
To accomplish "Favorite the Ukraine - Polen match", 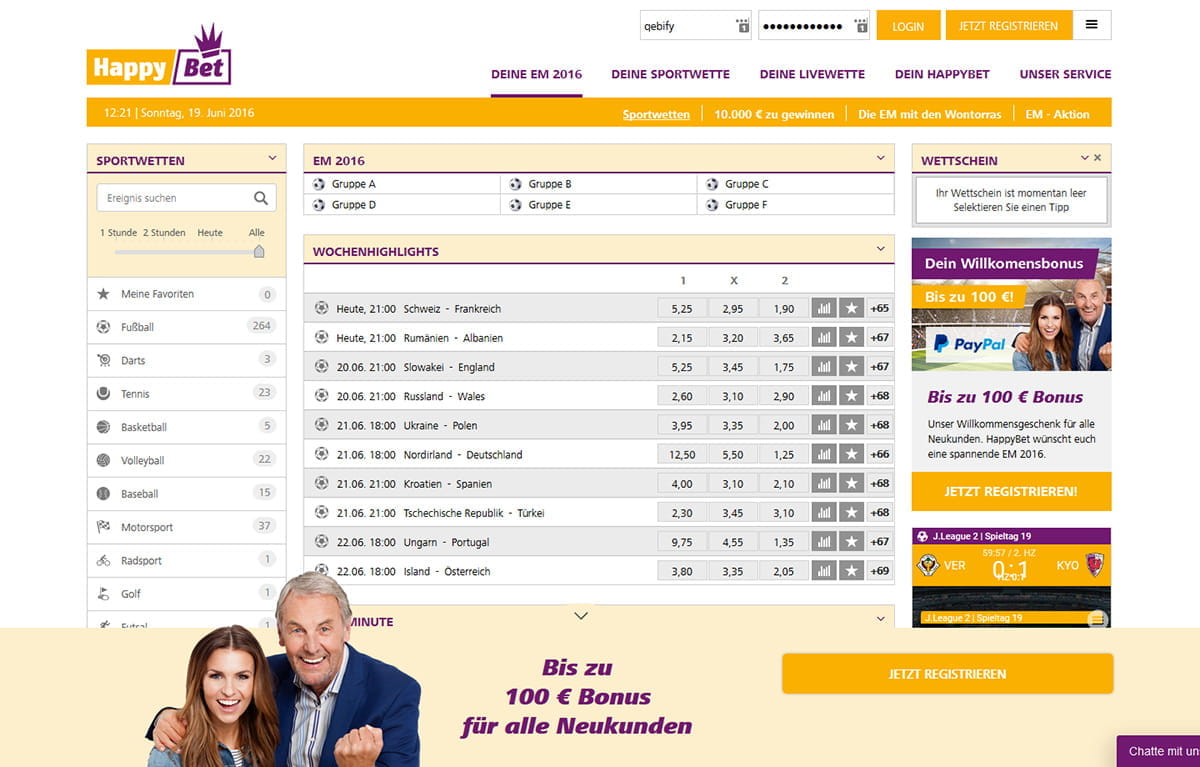I will click(851, 425).
